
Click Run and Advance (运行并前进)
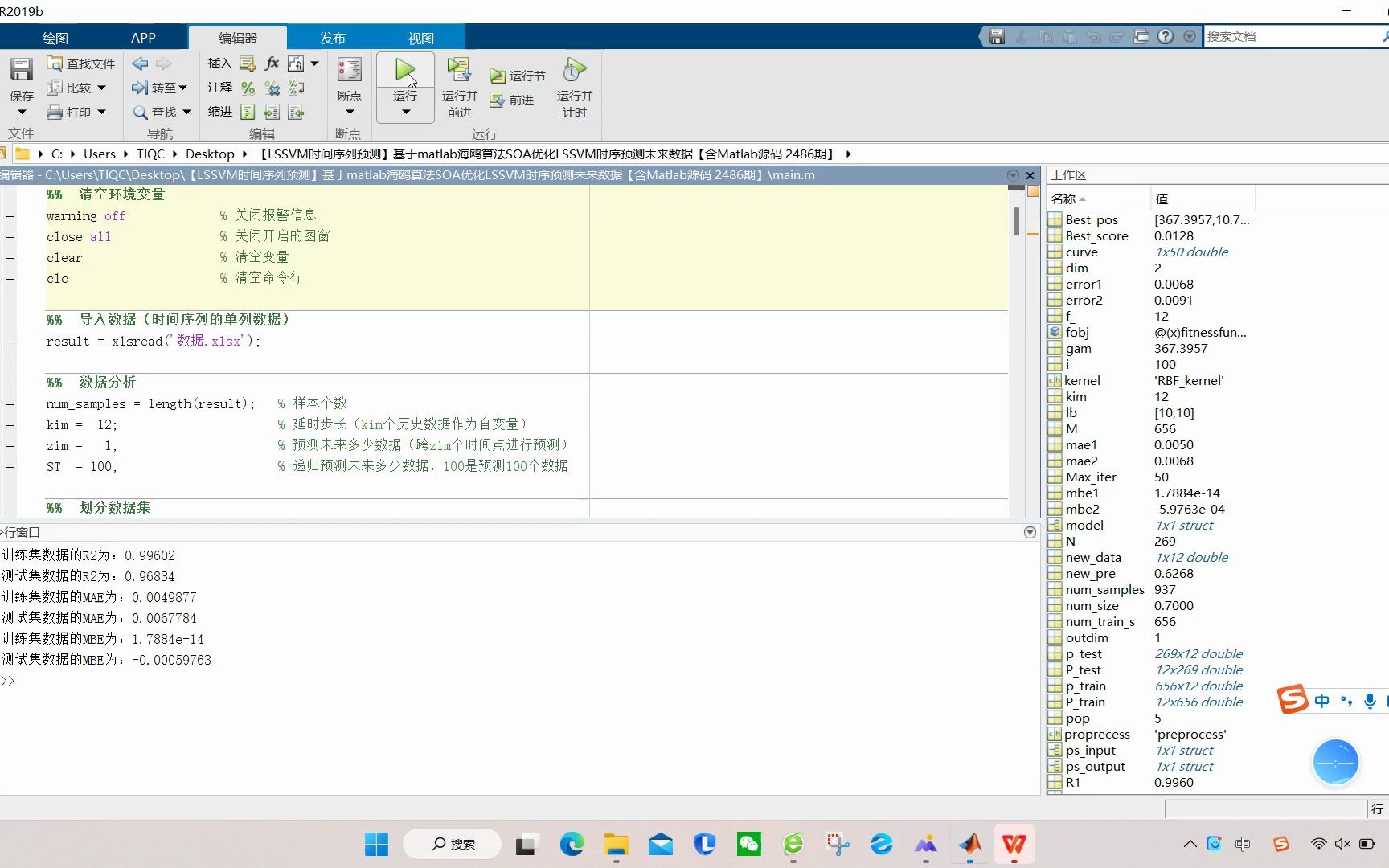pos(460,88)
